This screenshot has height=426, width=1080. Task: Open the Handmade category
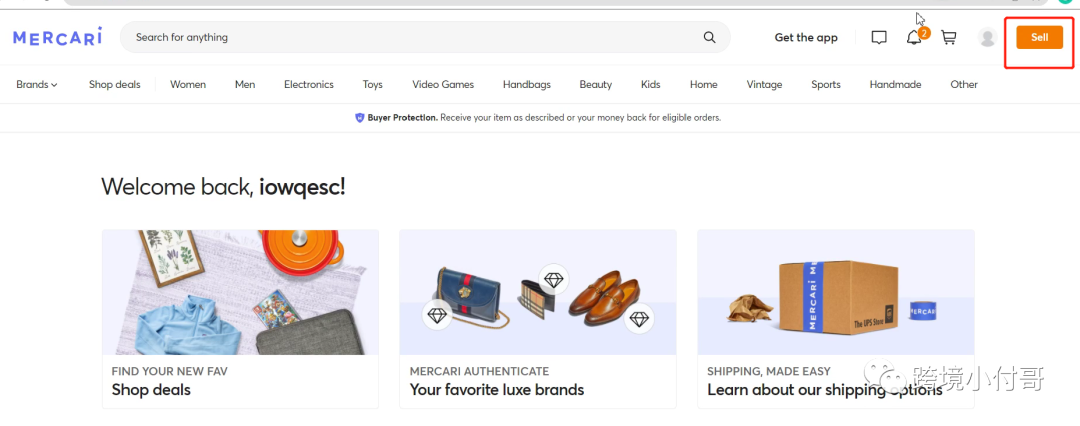[x=895, y=84]
